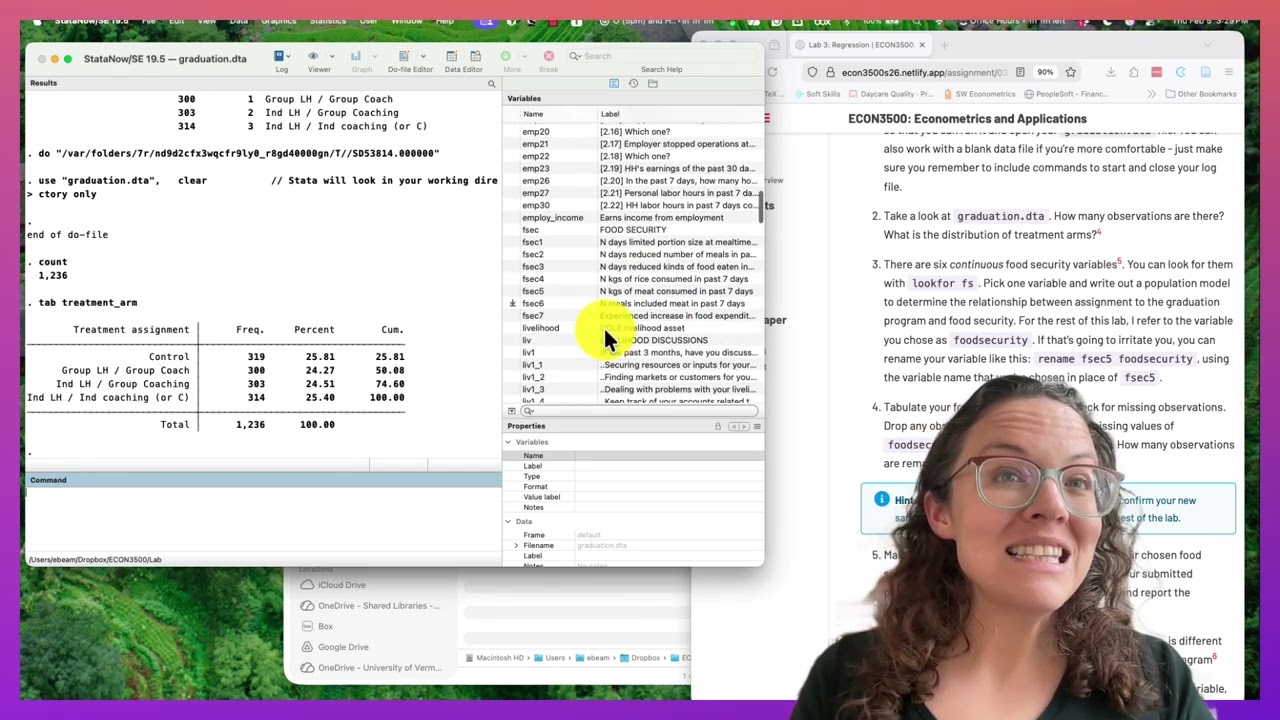Screen dimensions: 1280x720
Task: Expand the Filename row in Properties
Action: [x=516, y=546]
